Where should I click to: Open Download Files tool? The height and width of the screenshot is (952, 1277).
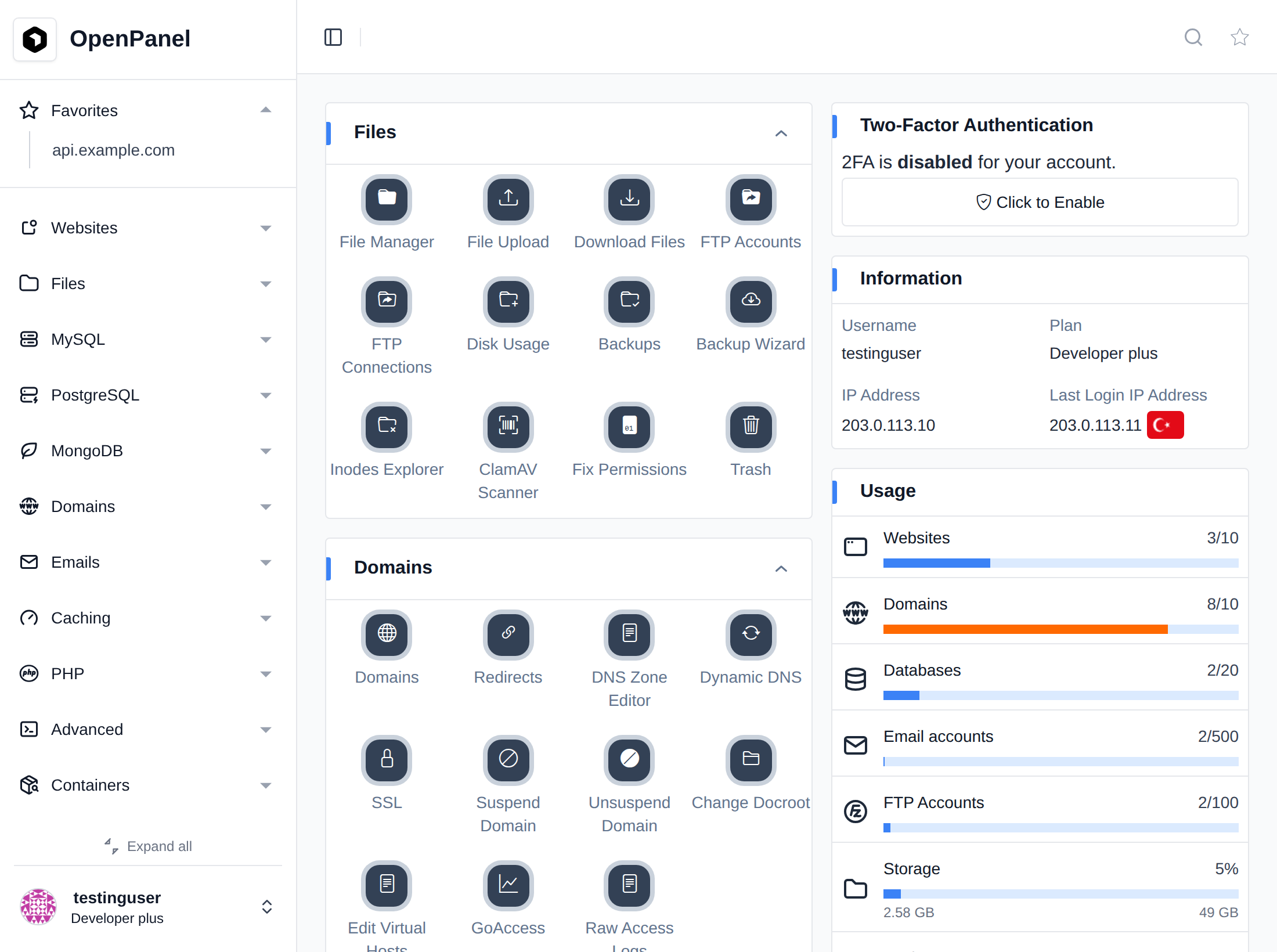point(629,199)
